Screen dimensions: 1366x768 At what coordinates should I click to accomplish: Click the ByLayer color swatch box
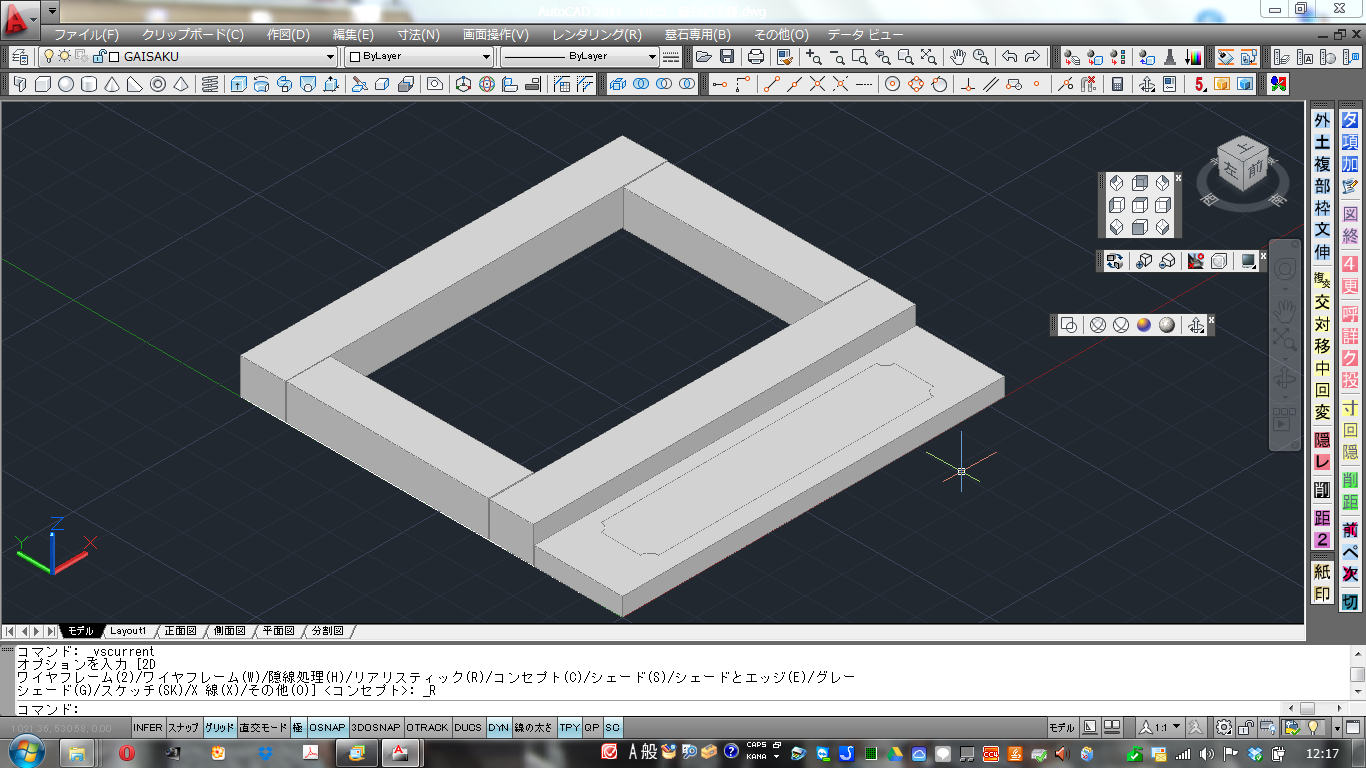[x=354, y=57]
